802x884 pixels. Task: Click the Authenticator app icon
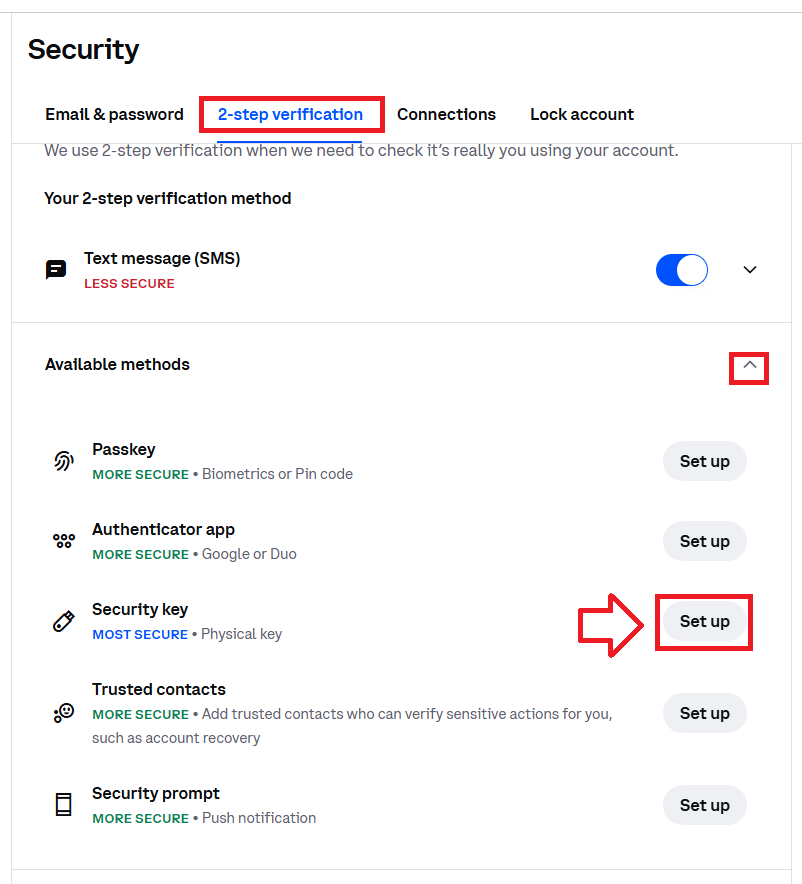pyautogui.click(x=64, y=541)
